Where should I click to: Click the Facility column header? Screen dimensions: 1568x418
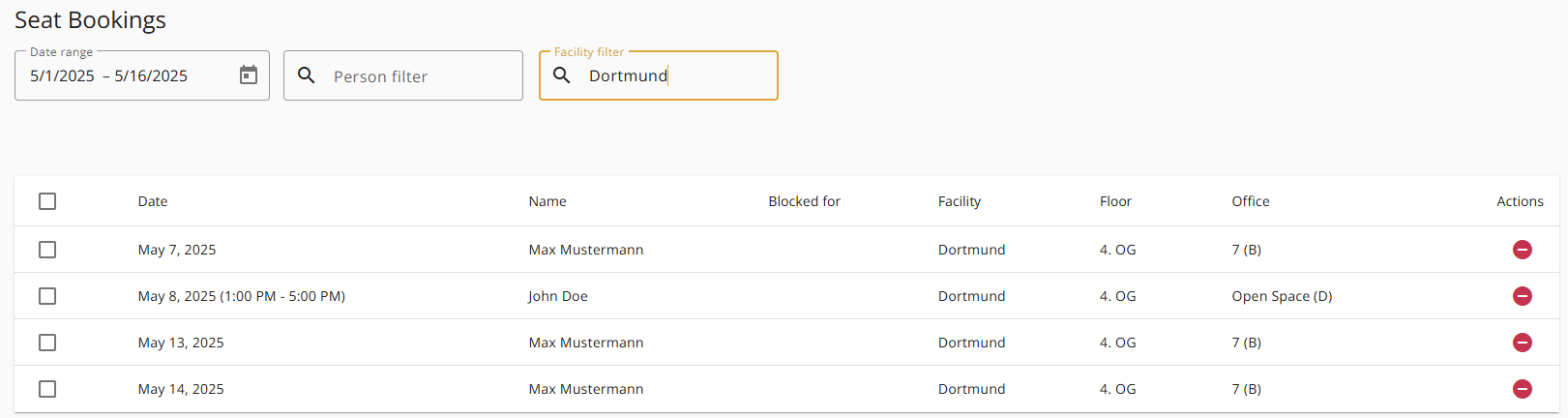tap(960, 201)
